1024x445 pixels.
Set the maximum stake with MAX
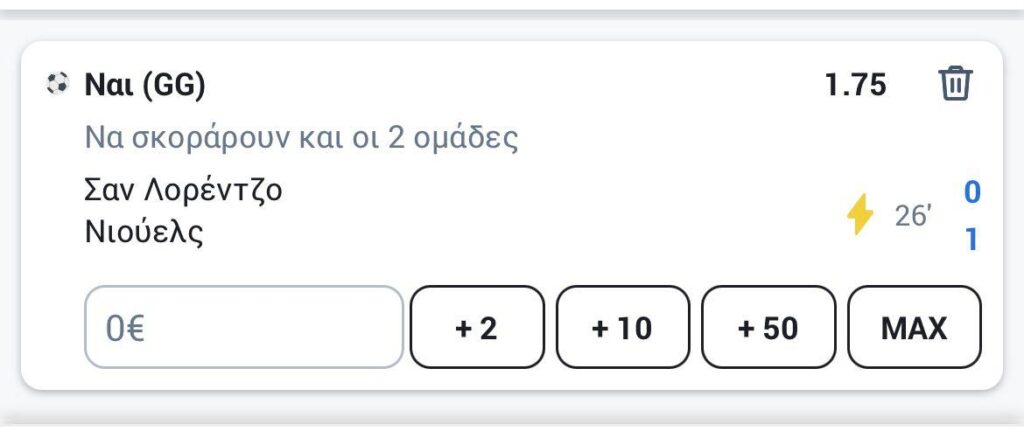(x=914, y=327)
